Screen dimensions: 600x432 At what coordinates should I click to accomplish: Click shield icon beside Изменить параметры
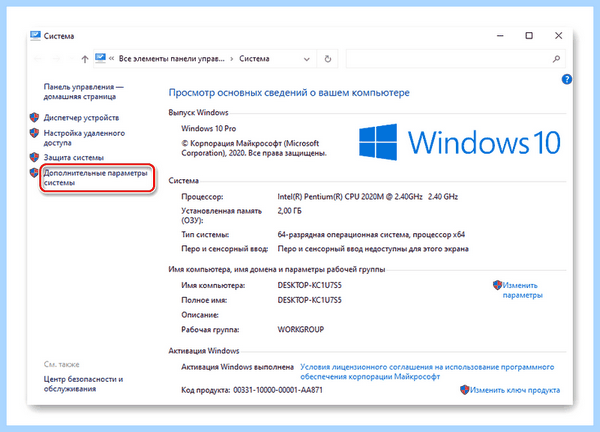497,285
